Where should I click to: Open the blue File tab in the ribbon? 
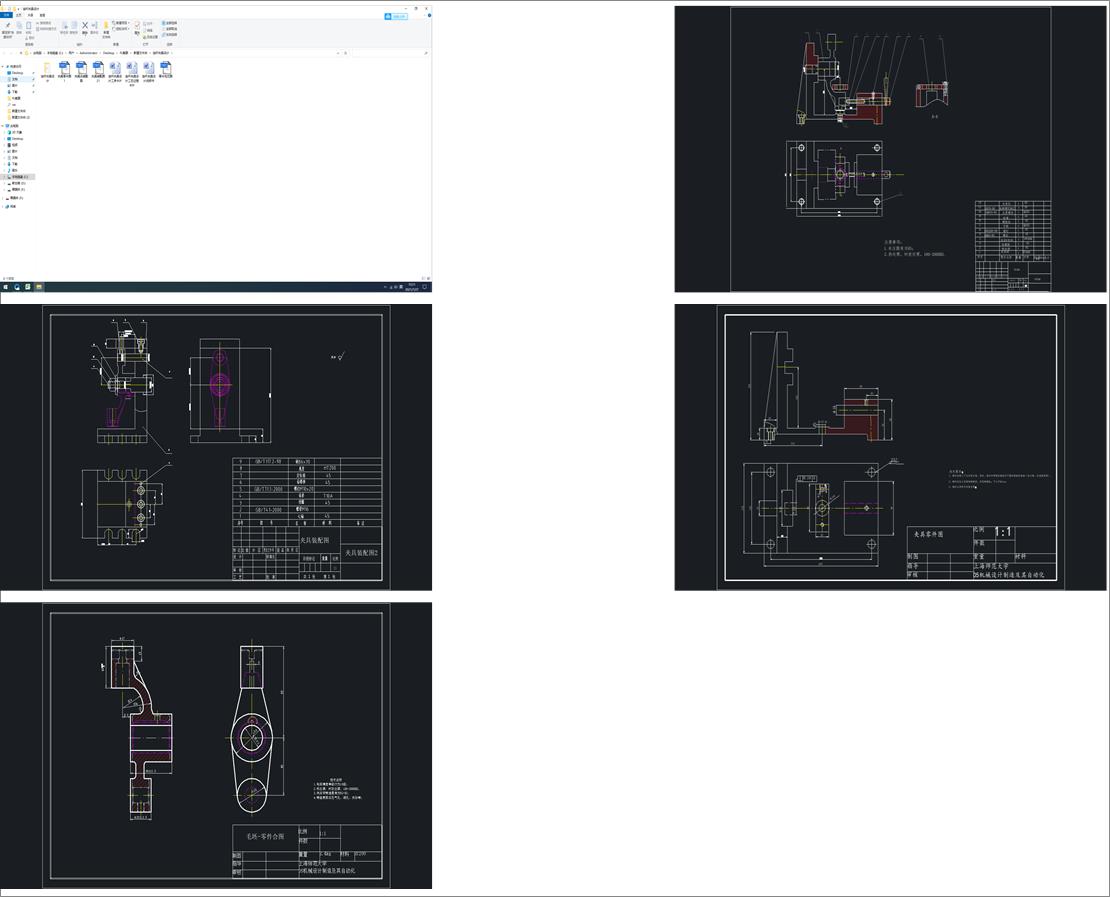pos(6,15)
